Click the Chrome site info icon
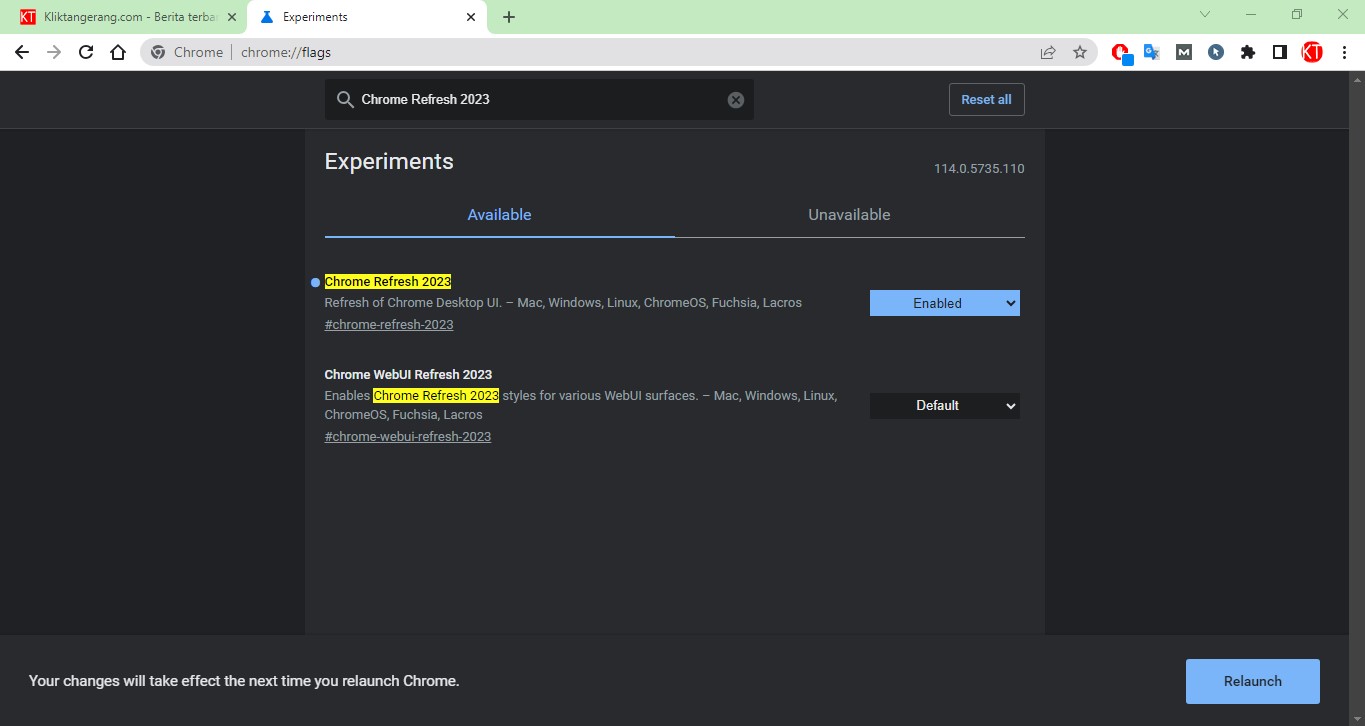The width and height of the screenshot is (1365, 726). click(158, 53)
